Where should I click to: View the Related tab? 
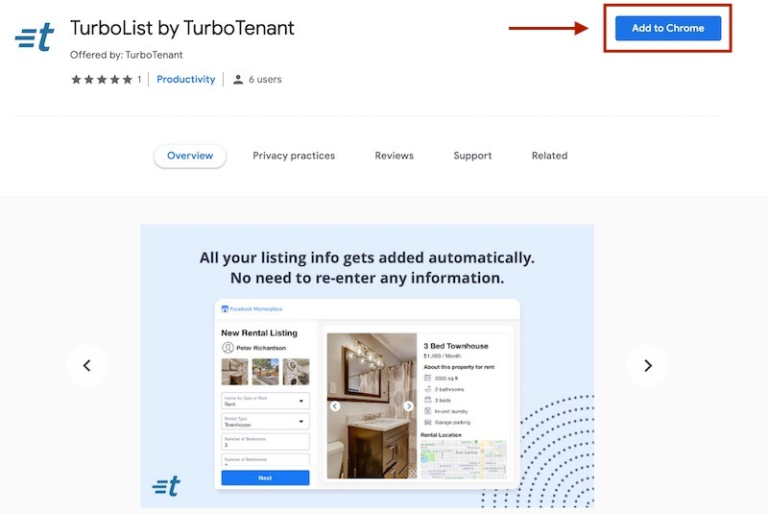[x=550, y=156]
